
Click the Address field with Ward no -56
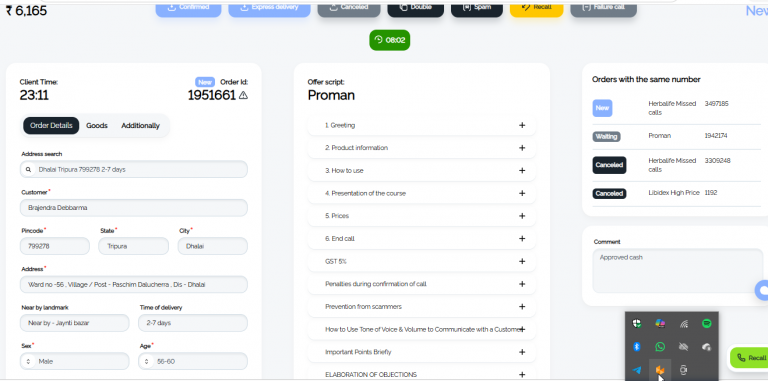tap(134, 285)
